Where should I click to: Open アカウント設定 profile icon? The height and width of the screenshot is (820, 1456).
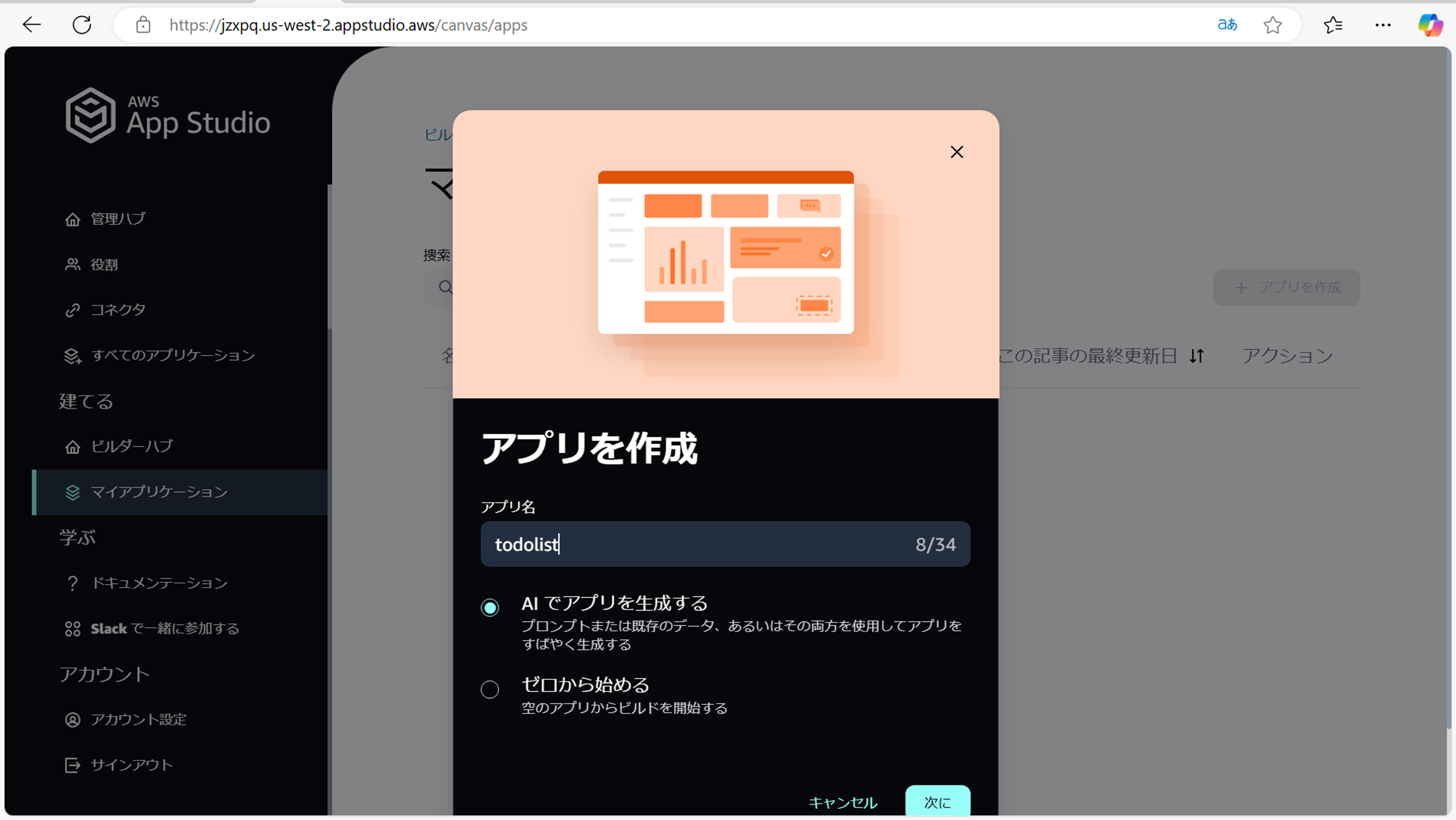72,720
